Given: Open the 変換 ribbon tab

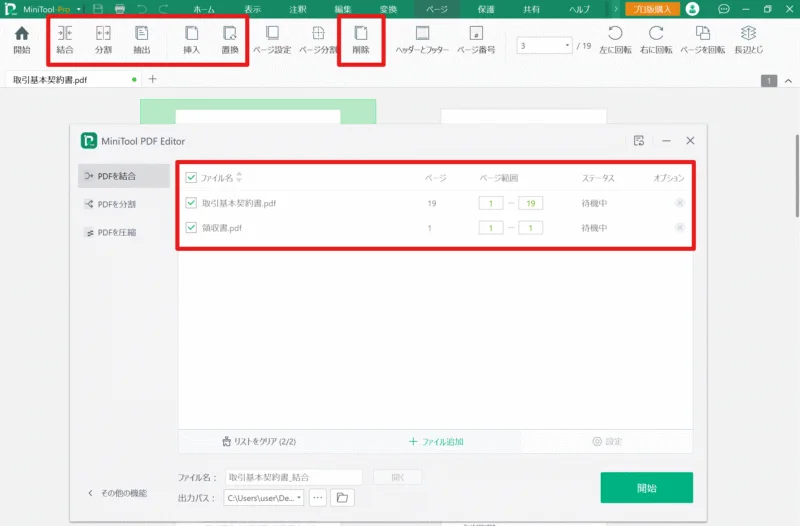Looking at the screenshot, I should (x=388, y=9).
